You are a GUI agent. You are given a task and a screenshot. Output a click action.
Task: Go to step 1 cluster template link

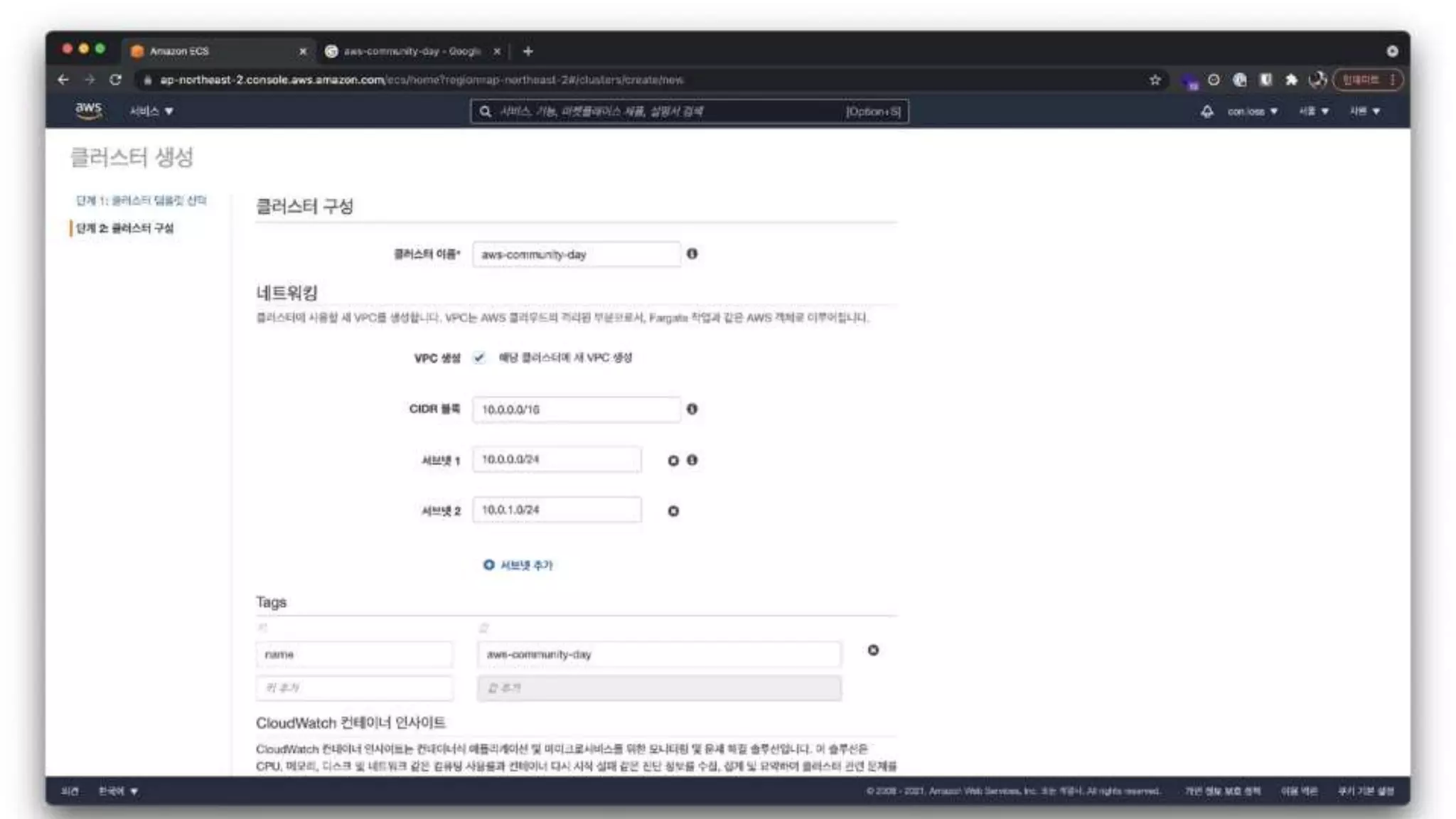[141, 200]
